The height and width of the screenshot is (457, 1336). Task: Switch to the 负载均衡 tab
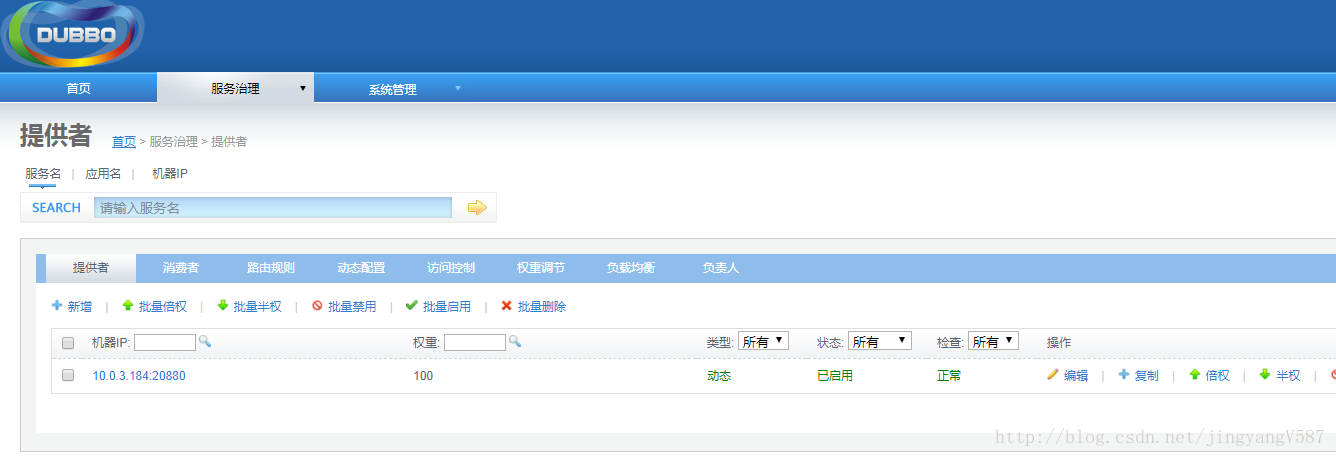[631, 268]
